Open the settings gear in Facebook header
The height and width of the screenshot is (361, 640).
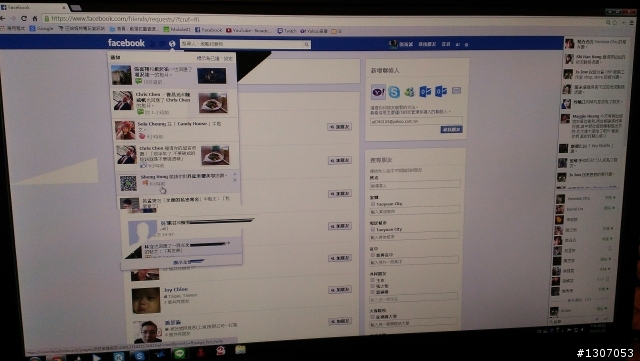click(x=466, y=45)
